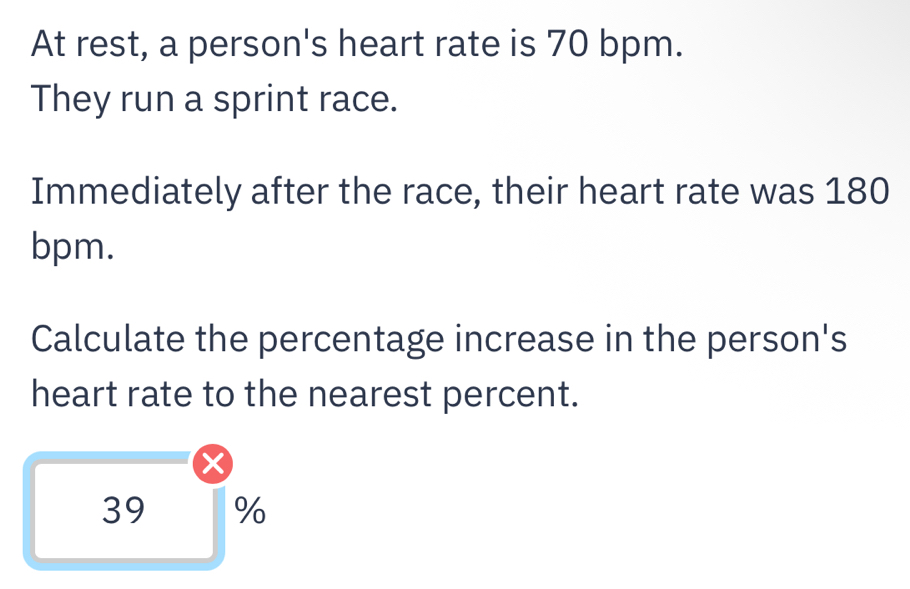Click the percent symbol beside the answer box
Image resolution: width=910 pixels, height=589 pixels.
pyautogui.click(x=250, y=511)
